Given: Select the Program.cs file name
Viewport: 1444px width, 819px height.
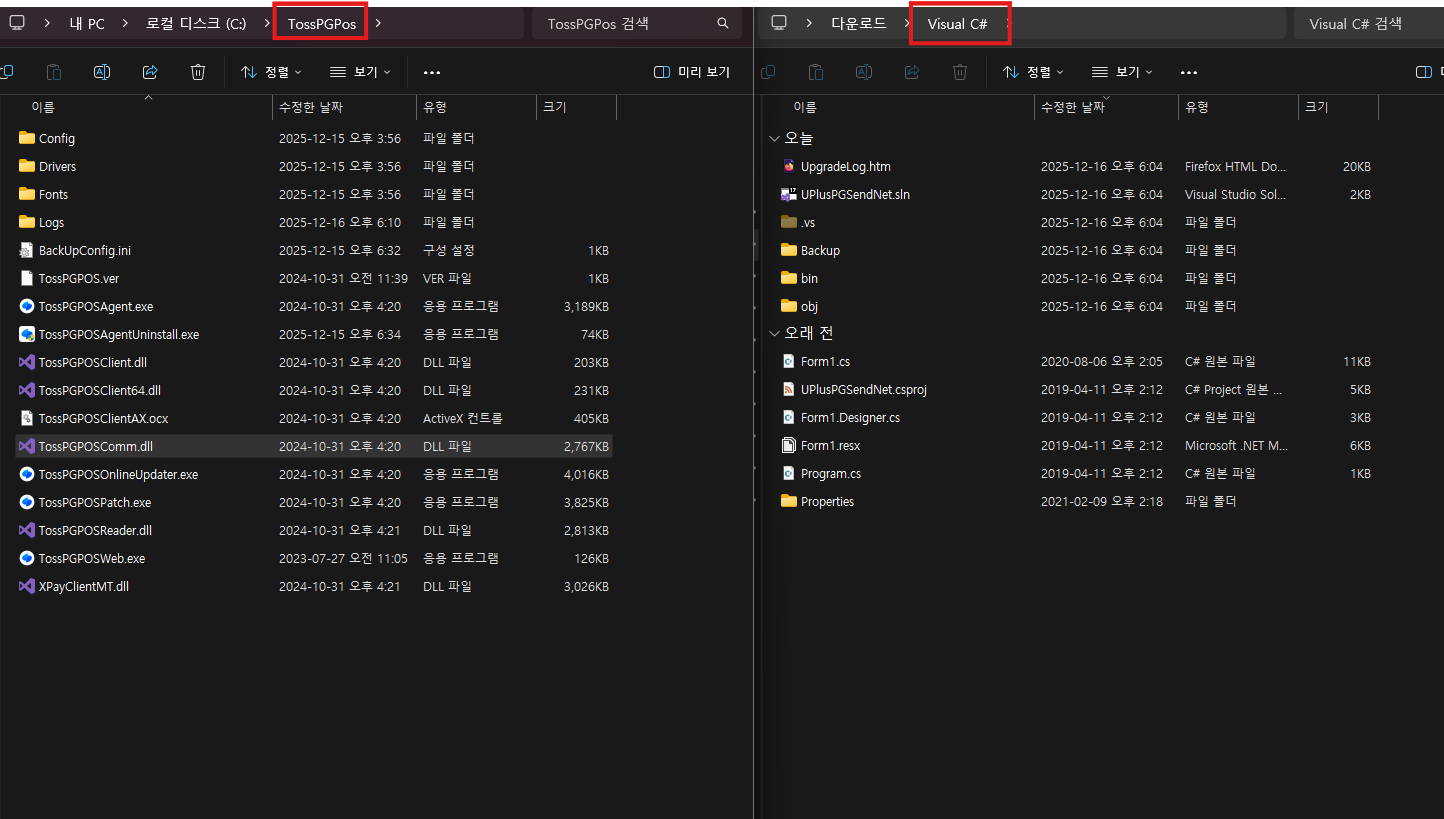Looking at the screenshot, I should coord(831,473).
